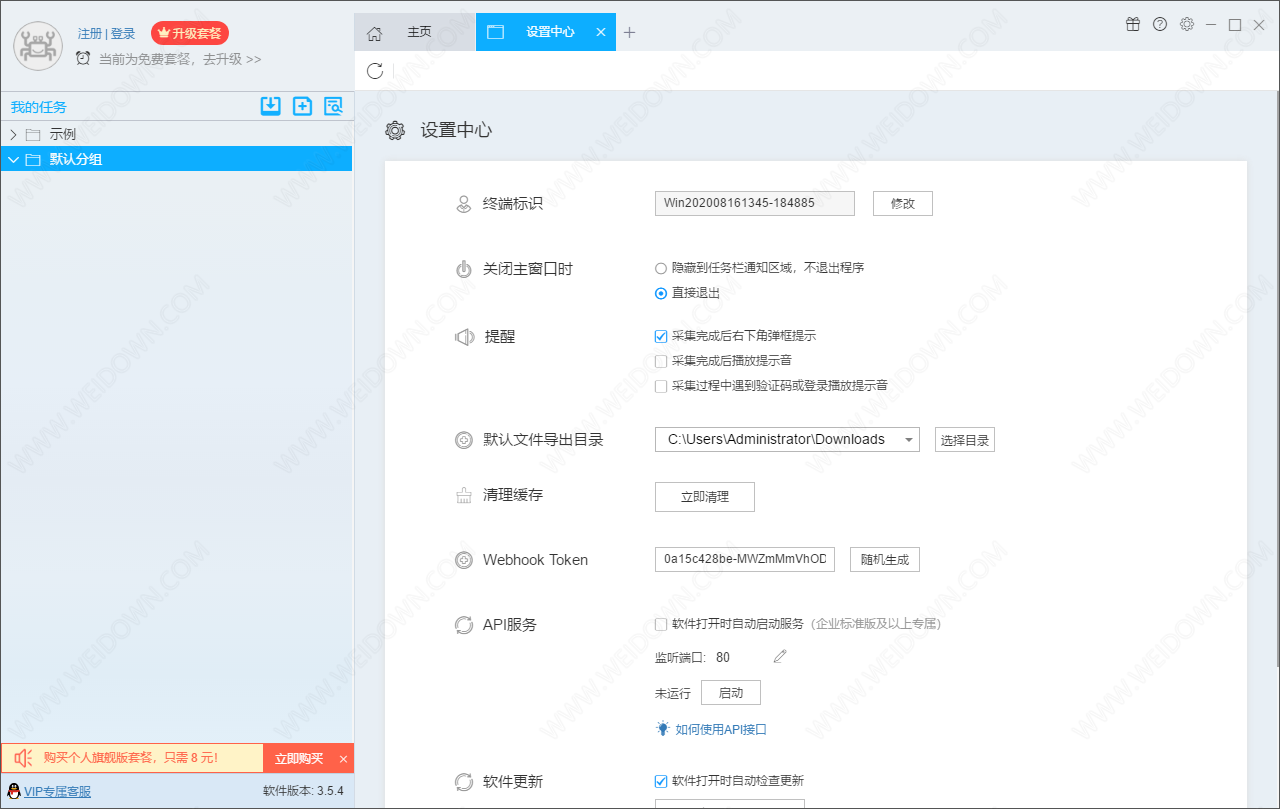Click the speaker icon in purchase banner
The width and height of the screenshot is (1280, 809).
24,759
